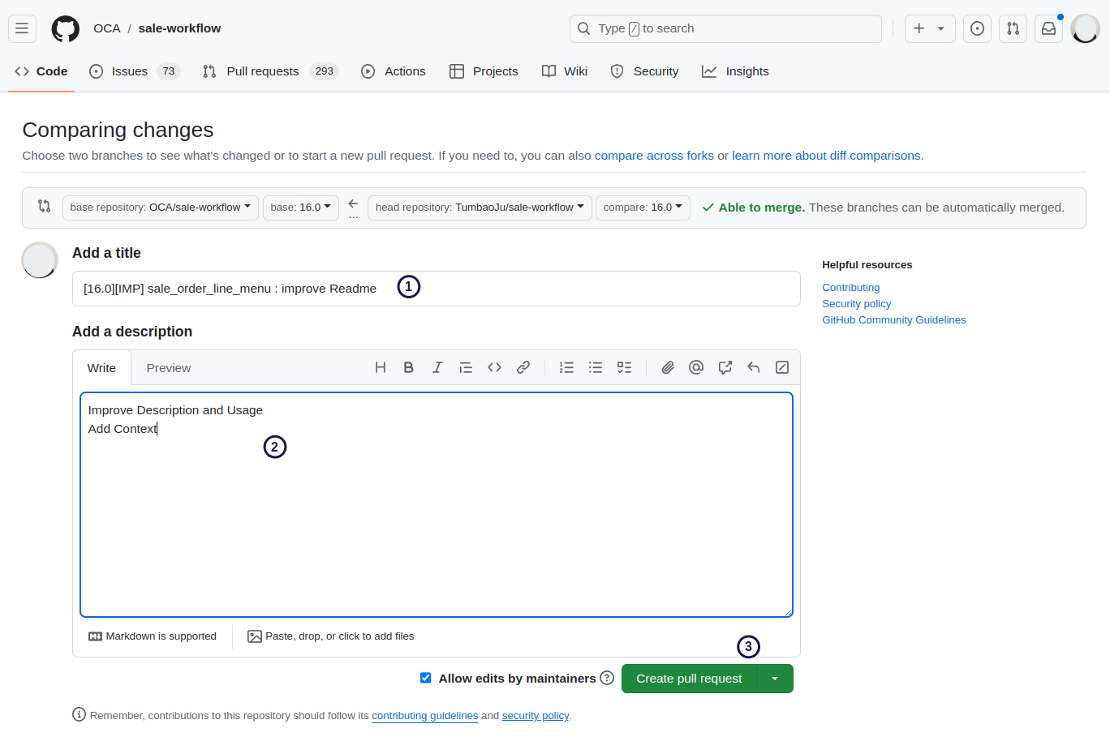
Task: Apply italic formatting in description editor
Action: pos(437,368)
